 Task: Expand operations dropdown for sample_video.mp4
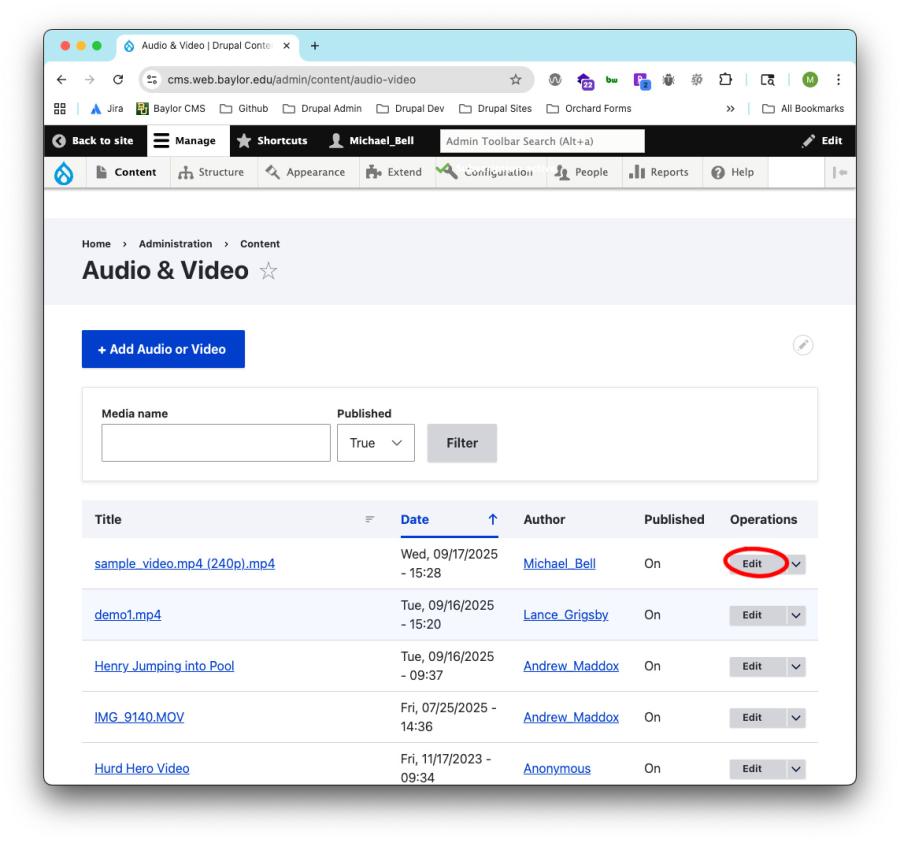(796, 564)
